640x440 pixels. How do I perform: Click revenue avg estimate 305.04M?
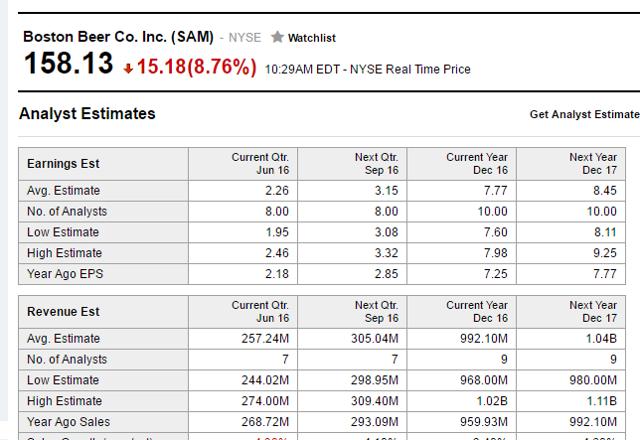pos(375,339)
